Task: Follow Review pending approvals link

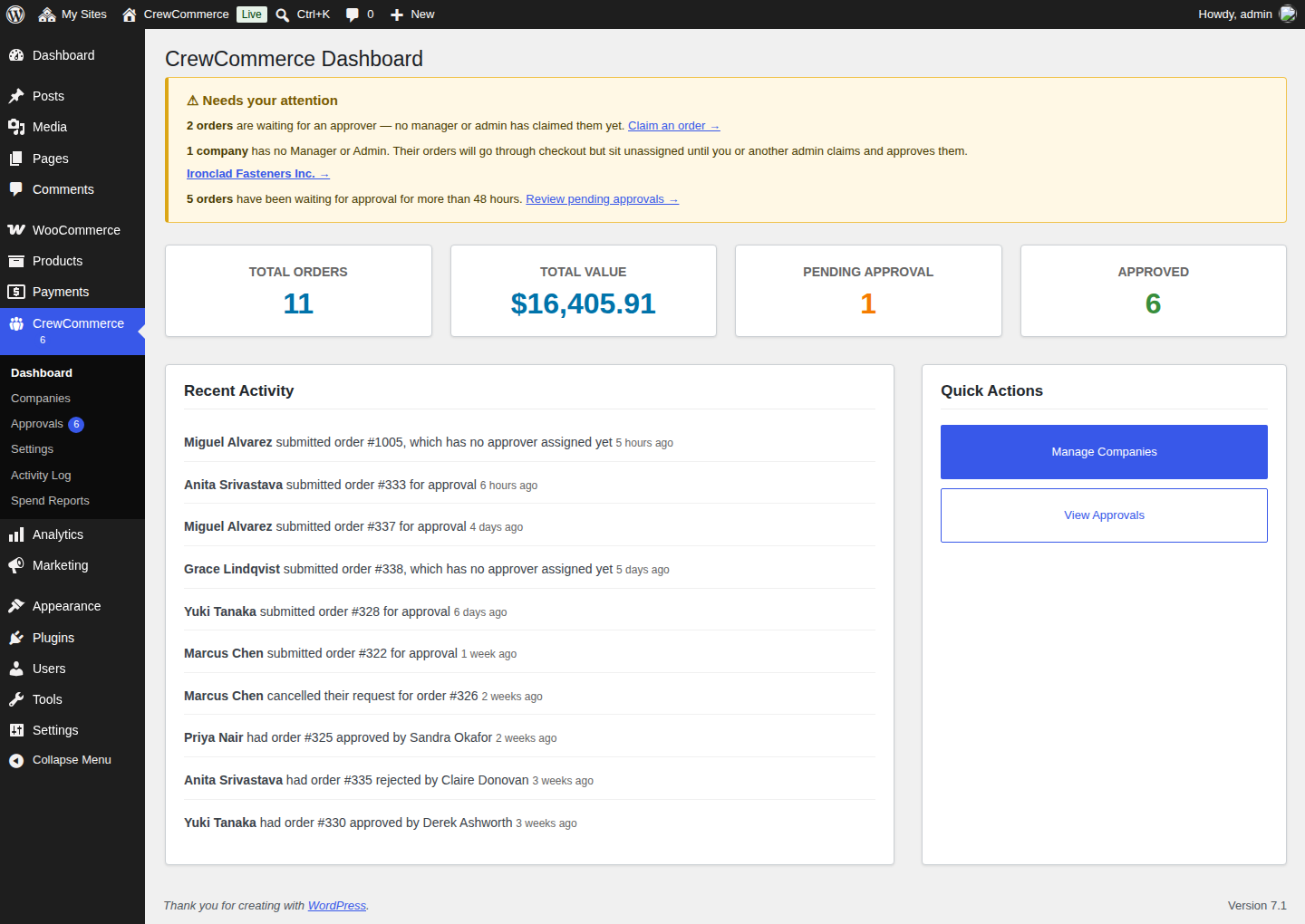Action: (602, 199)
